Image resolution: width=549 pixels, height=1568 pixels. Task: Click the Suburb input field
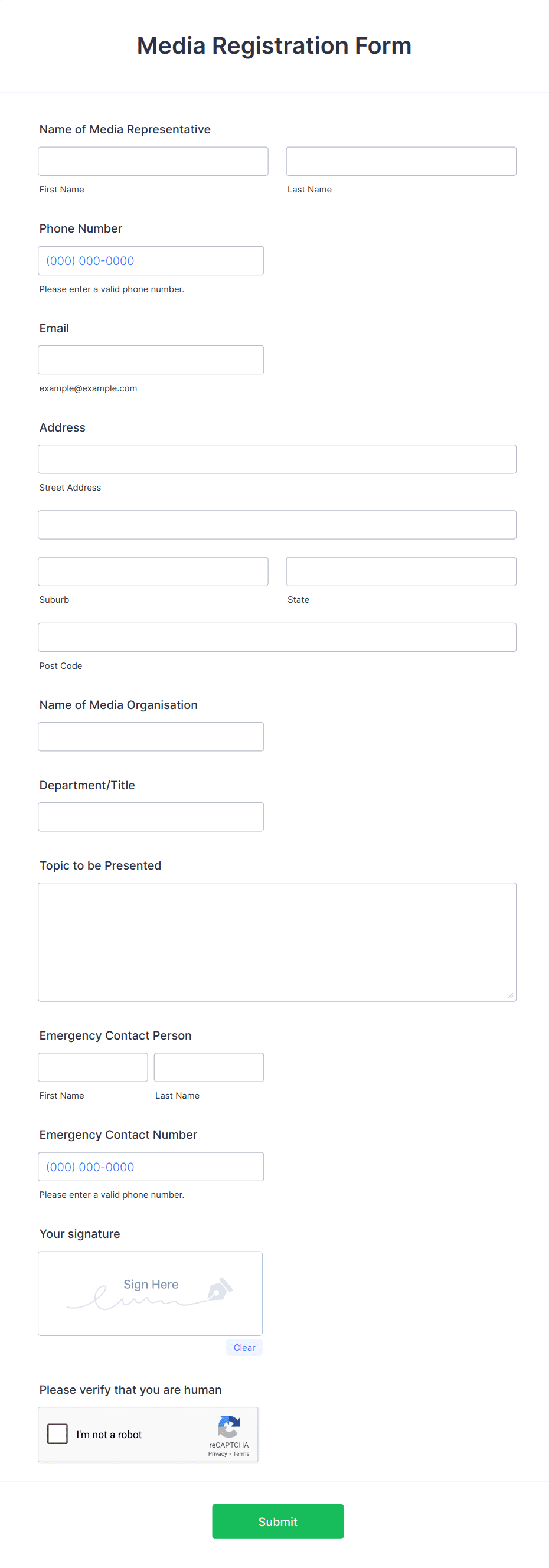pos(153,571)
